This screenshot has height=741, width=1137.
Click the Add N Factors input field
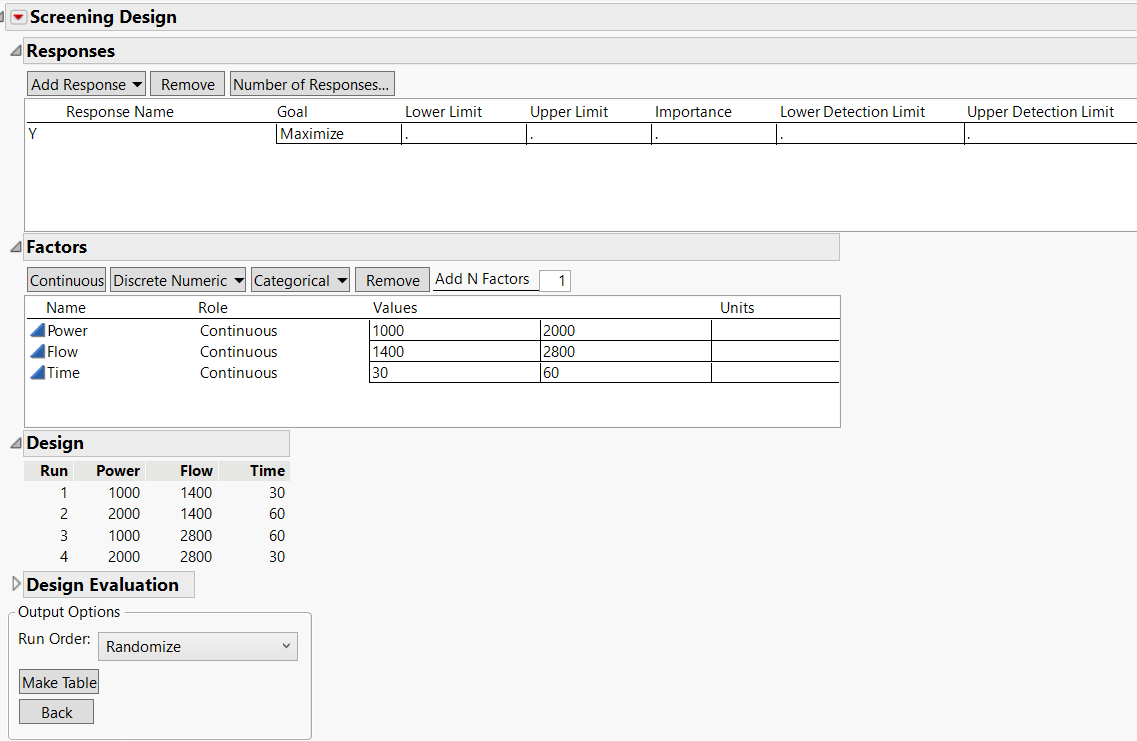click(x=555, y=280)
